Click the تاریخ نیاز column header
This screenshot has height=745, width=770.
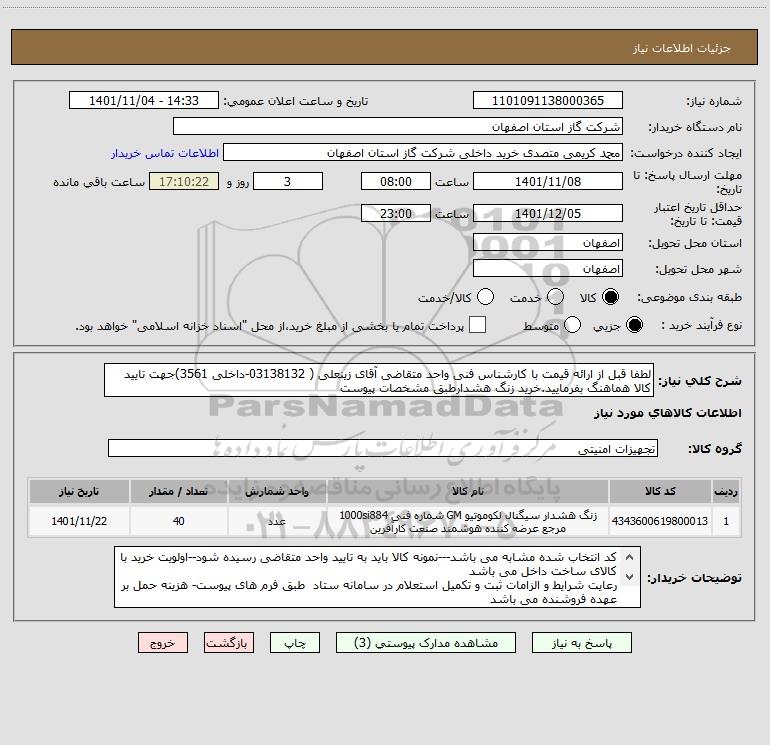coord(79,491)
